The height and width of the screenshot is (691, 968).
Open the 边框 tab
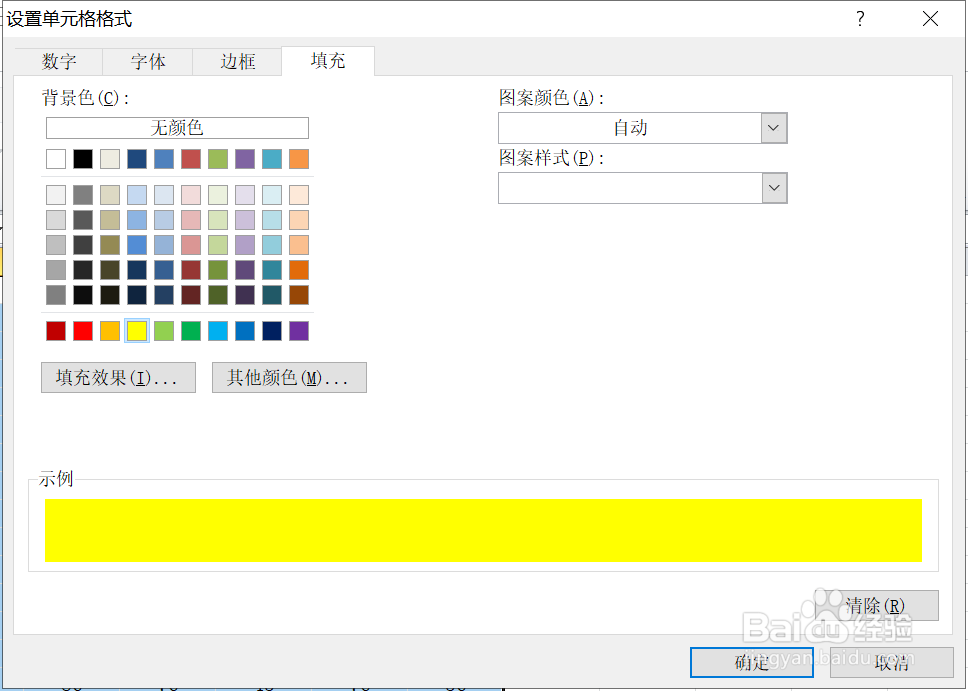(236, 61)
